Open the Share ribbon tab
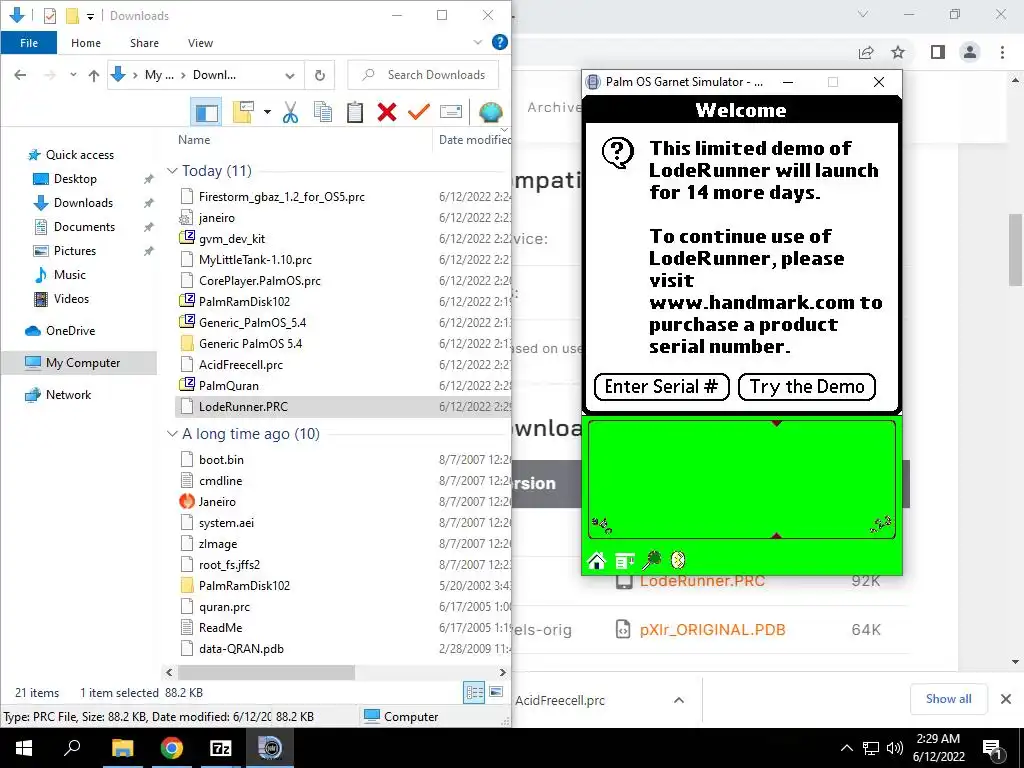Image resolution: width=1024 pixels, height=768 pixels. pos(144,43)
